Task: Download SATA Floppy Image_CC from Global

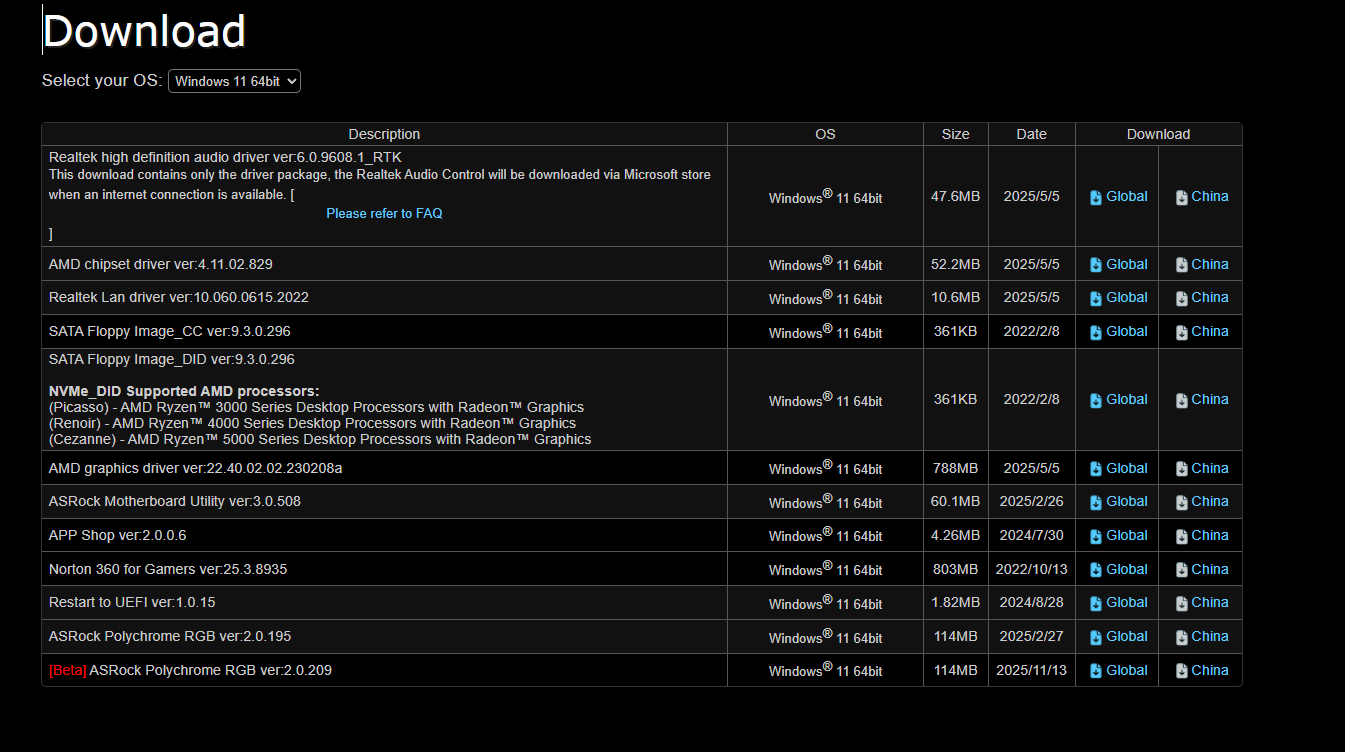Action: 1118,332
